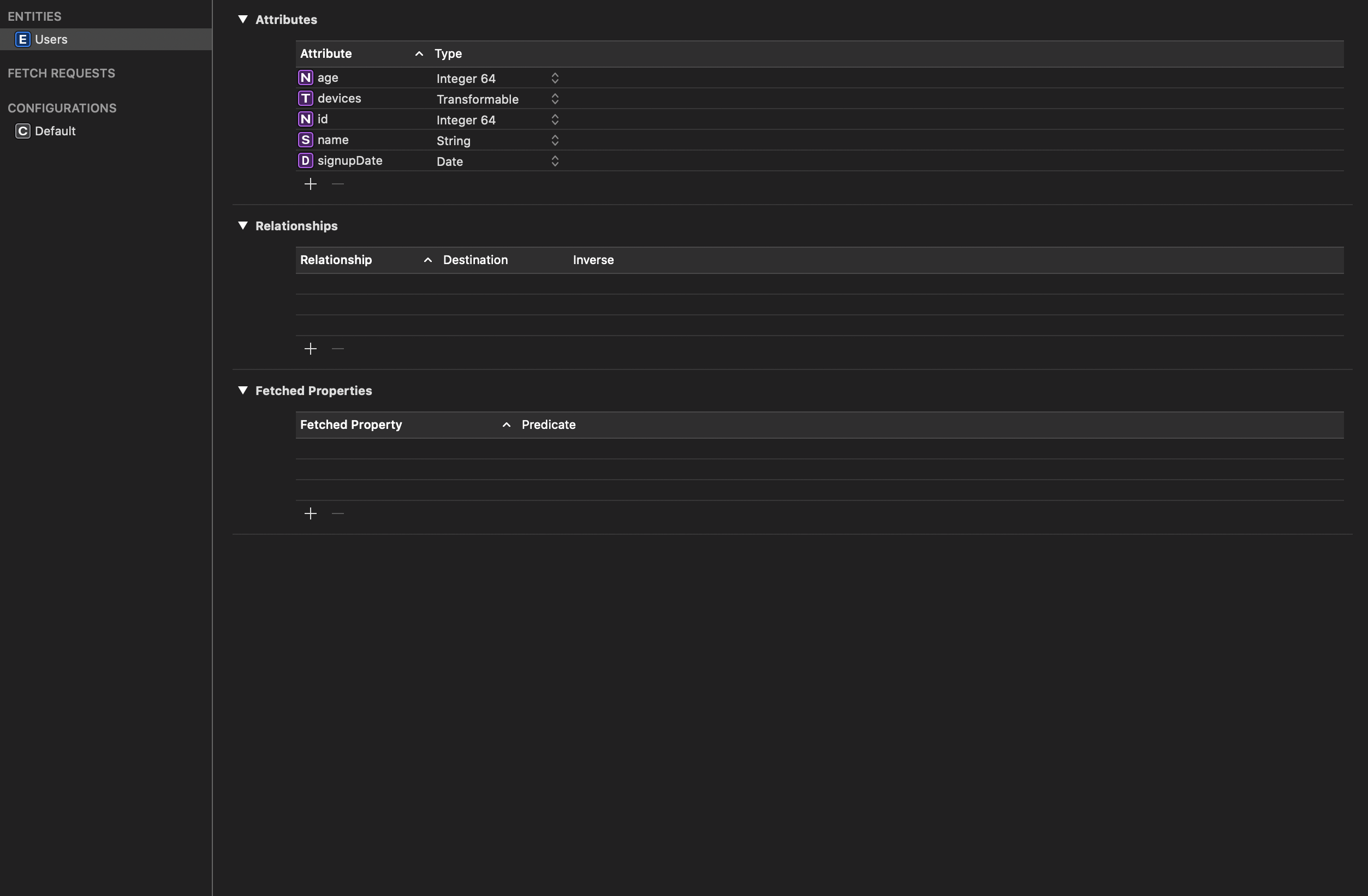Click the Predicate column header

tap(549, 425)
